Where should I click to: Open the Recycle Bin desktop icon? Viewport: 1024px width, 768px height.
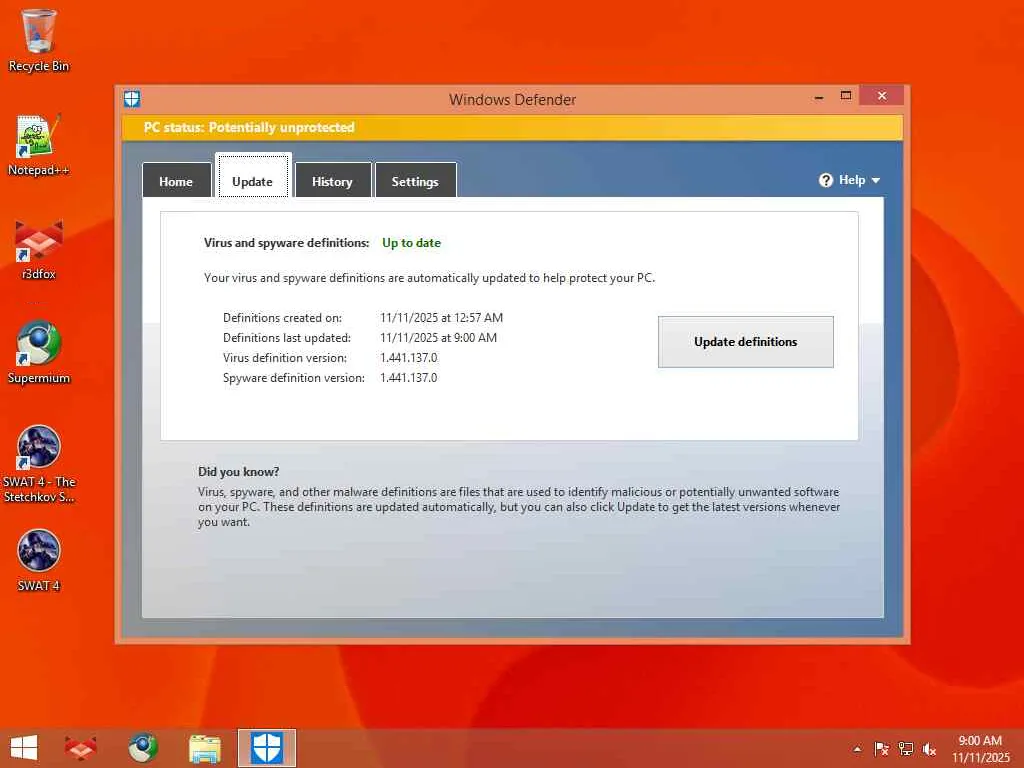[x=39, y=40]
